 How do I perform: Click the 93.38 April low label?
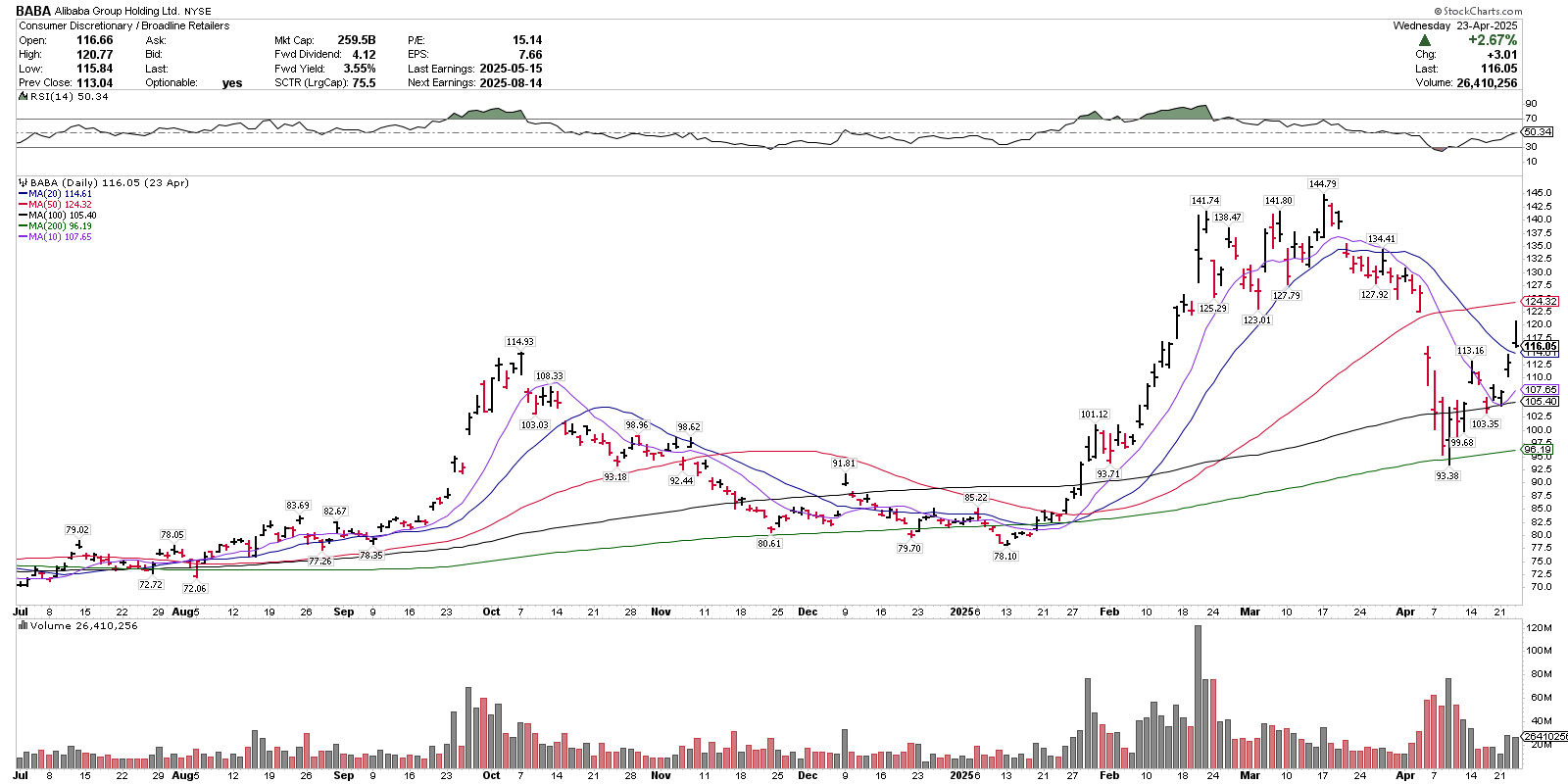point(1446,476)
